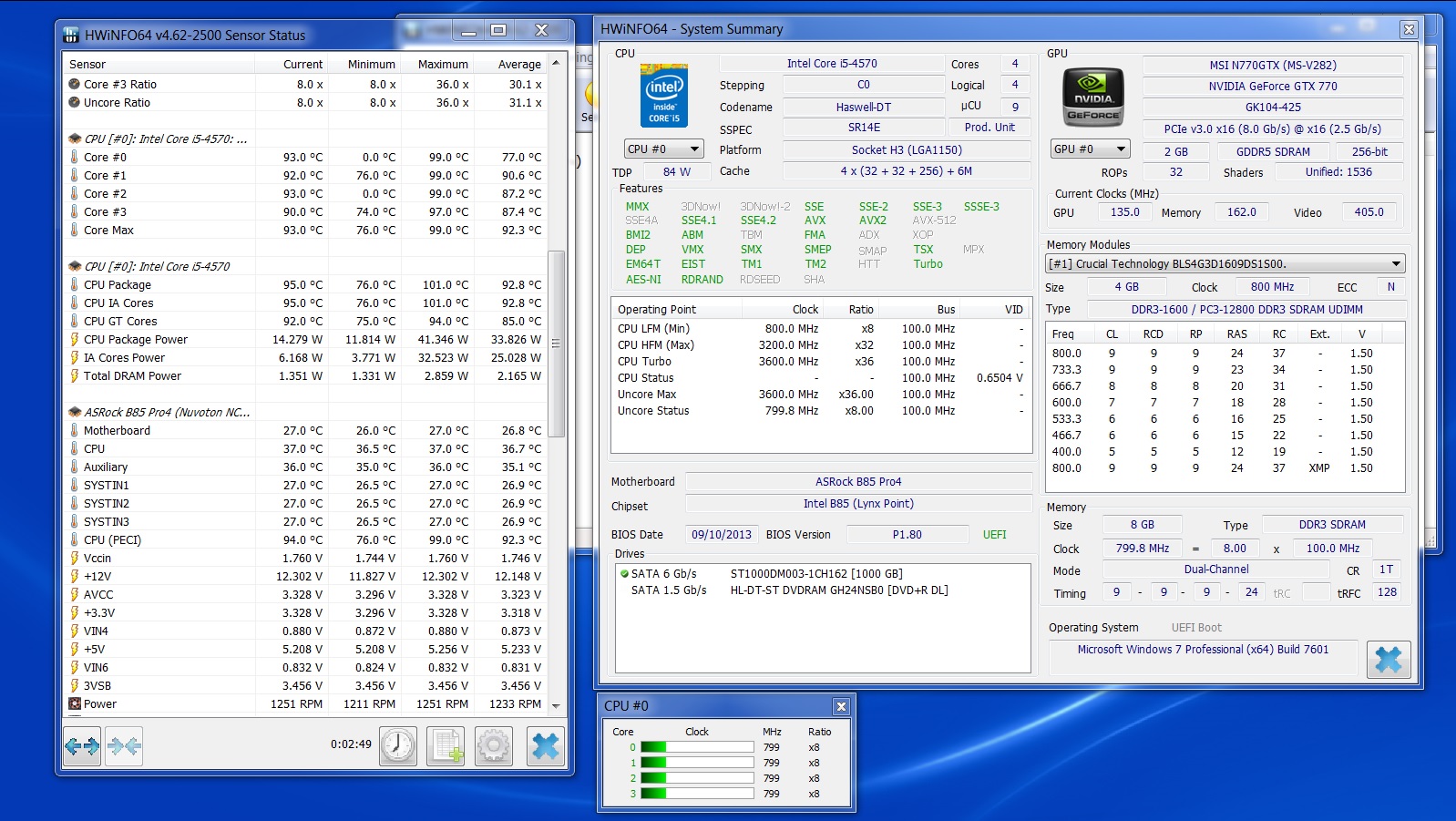Screen dimensions: 1456x821
Task: Click the Core #3 Ratio sensor icon
Action: click(x=74, y=84)
